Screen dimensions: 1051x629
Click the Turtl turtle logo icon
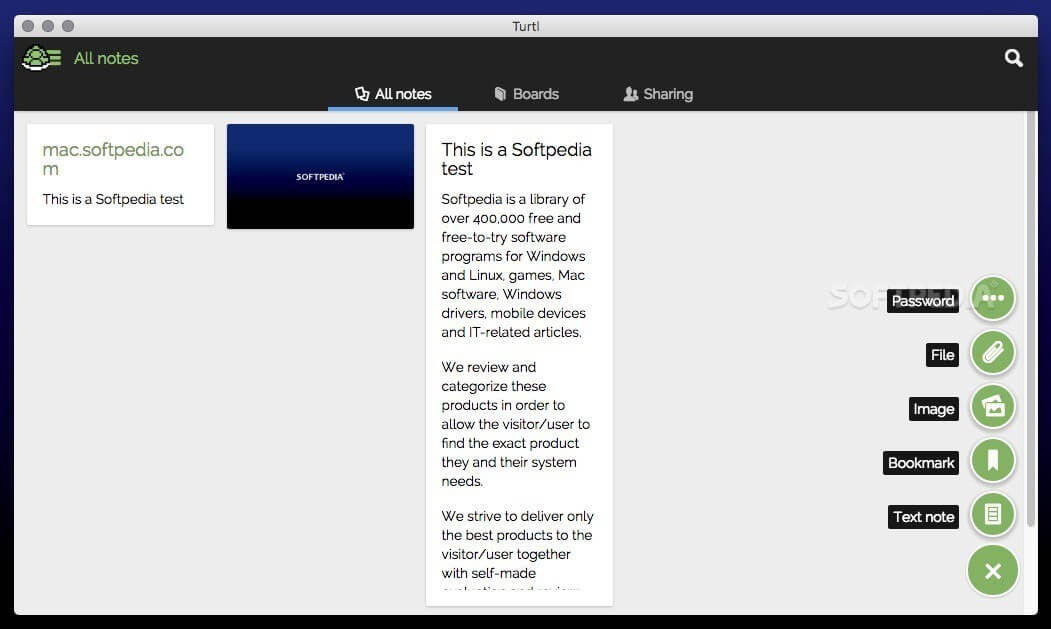(41, 58)
